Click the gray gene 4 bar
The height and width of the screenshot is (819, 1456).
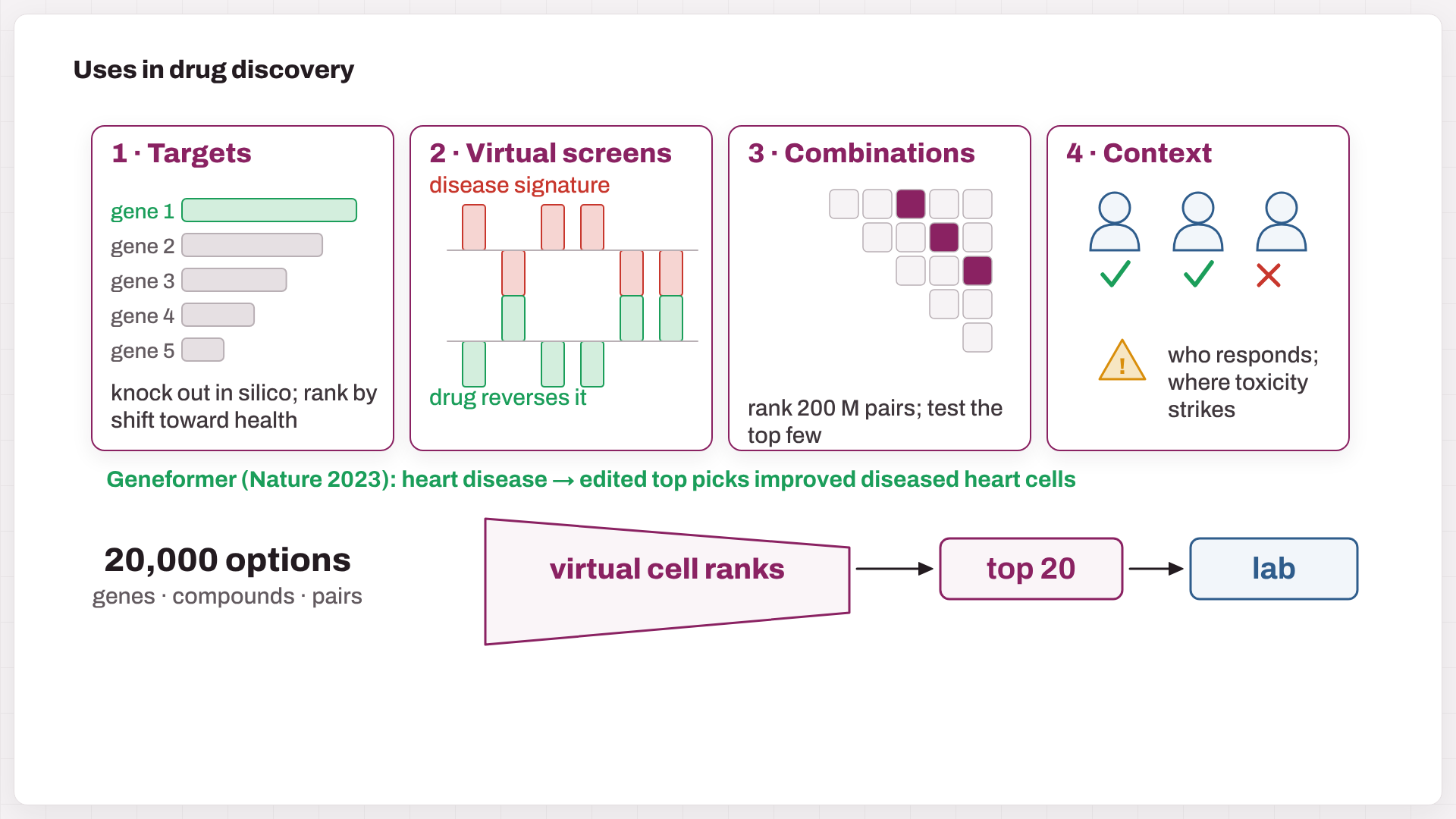(218, 315)
